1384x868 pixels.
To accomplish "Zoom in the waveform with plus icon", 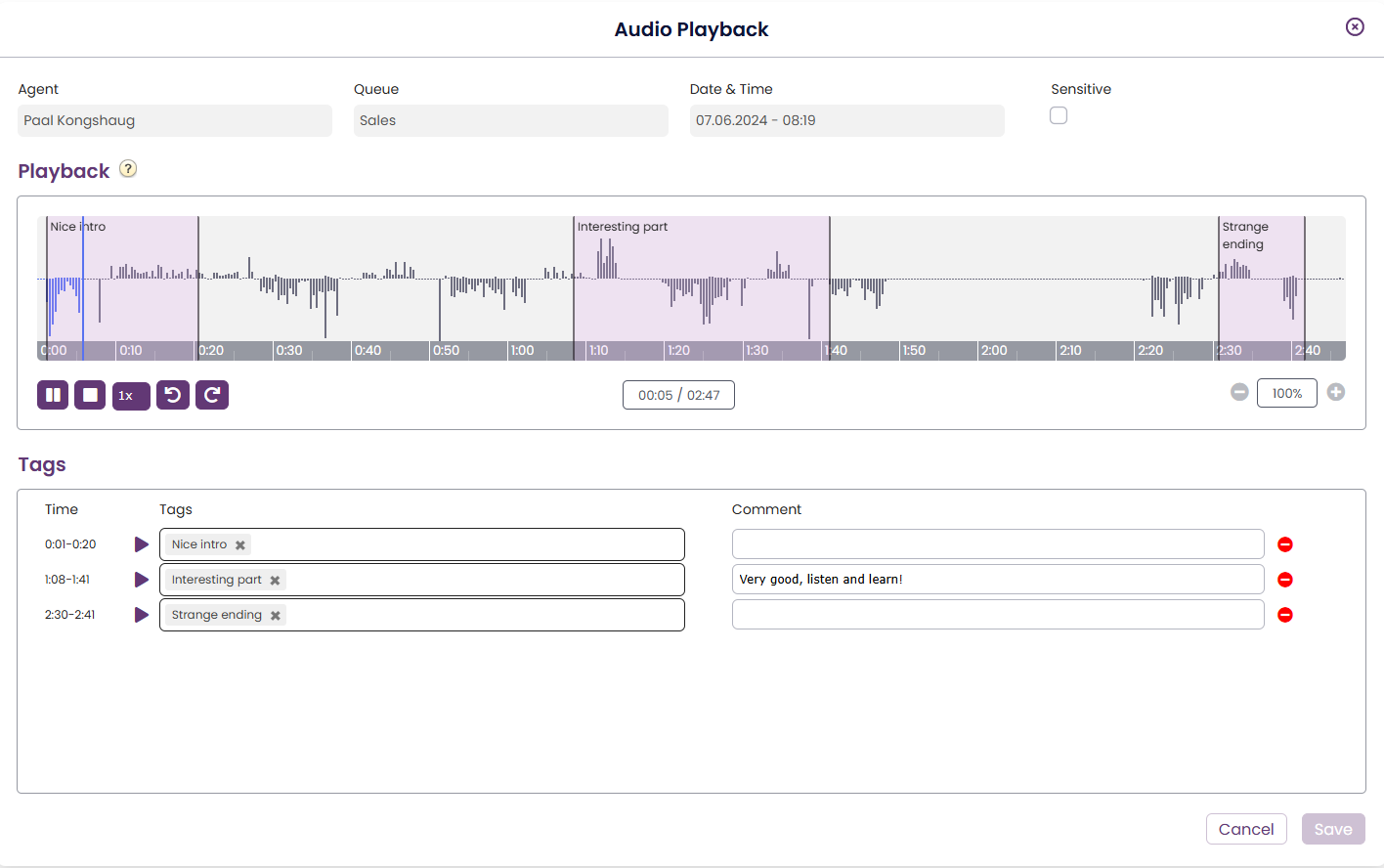I will point(1336,392).
